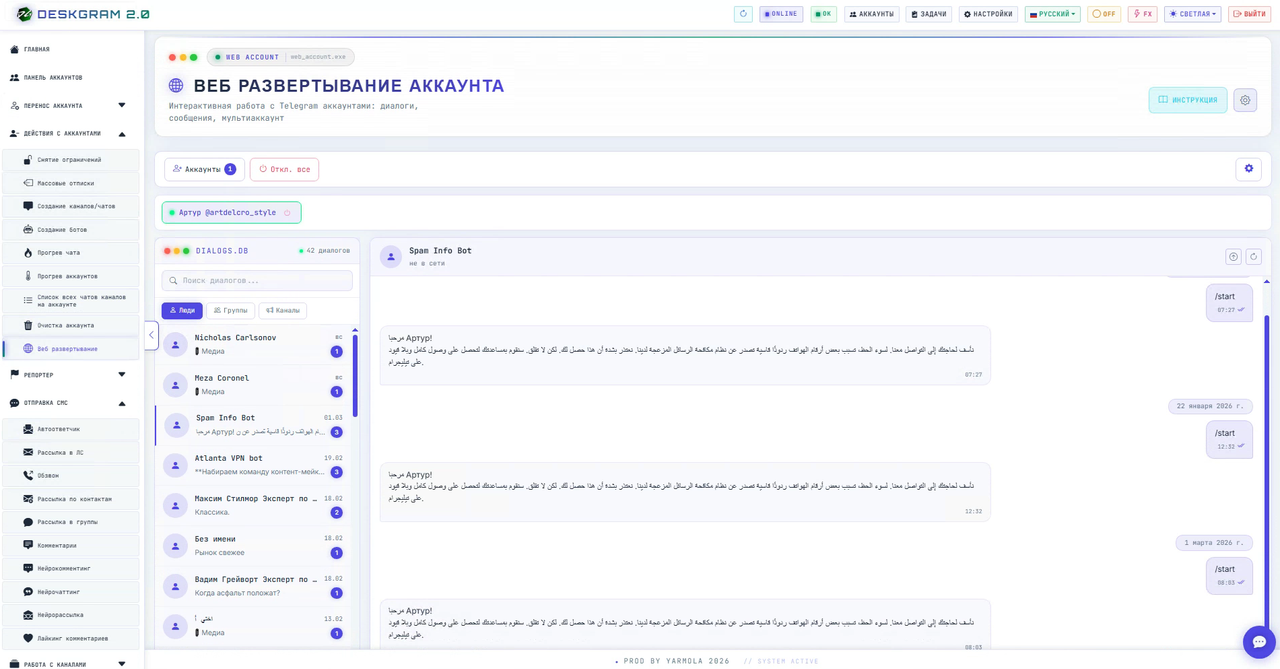Click the refresh icon in top bar

point(743,14)
